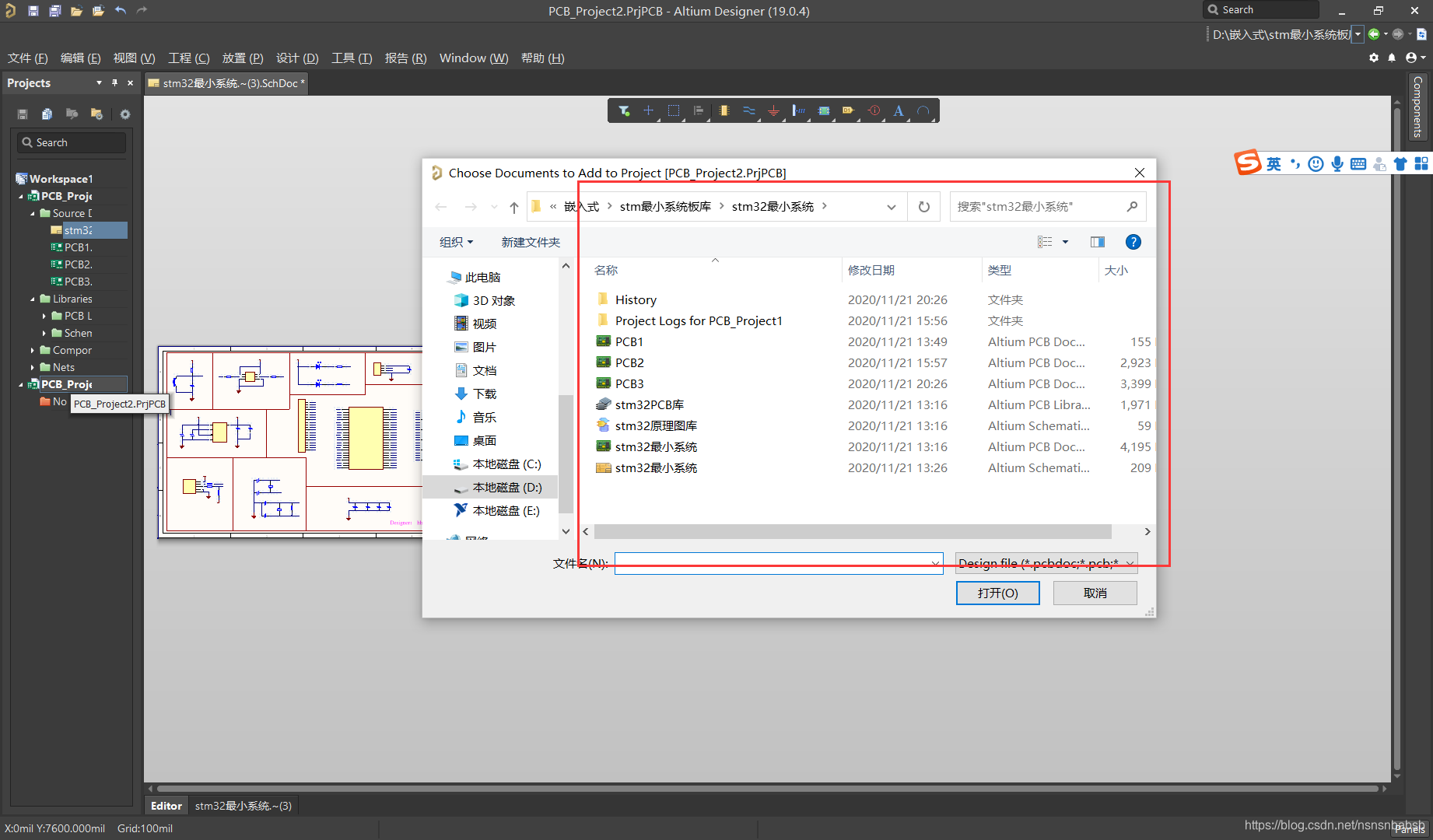The width and height of the screenshot is (1433, 840).
Task: Click the move/drag cross icon in active bar
Action: (x=648, y=110)
